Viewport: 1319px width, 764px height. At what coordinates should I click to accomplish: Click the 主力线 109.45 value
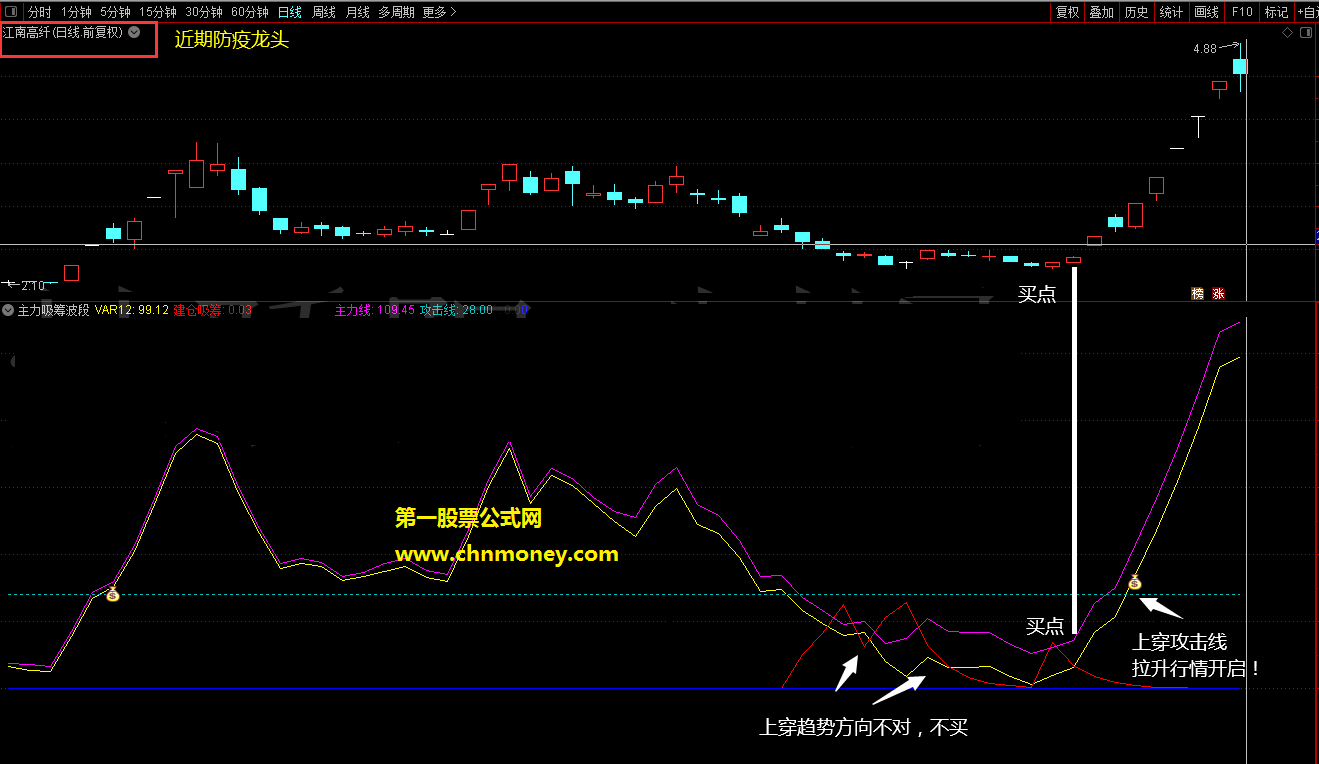[374, 310]
